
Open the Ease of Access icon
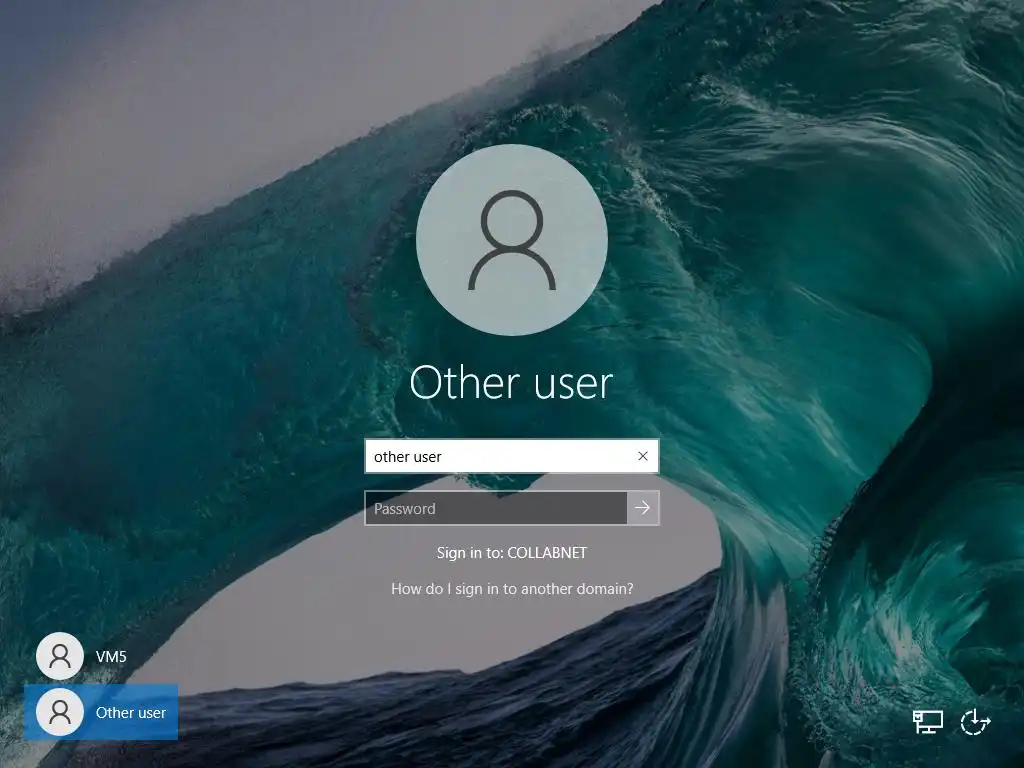(x=976, y=722)
